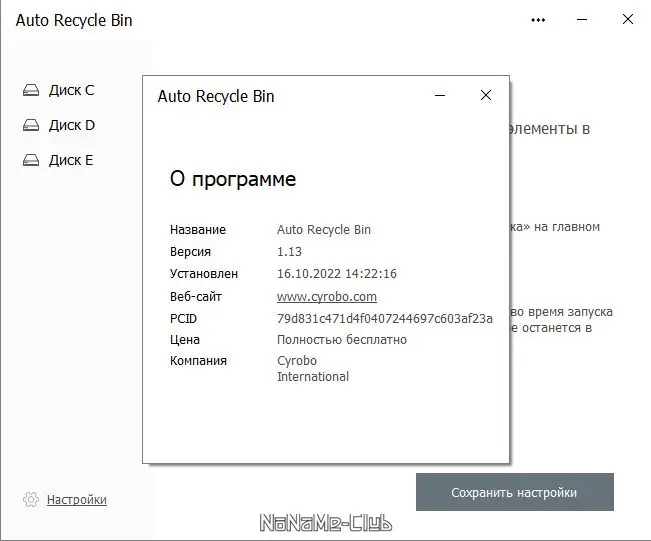Click the installed date 16.10.2022 value

pyautogui.click(x=337, y=274)
